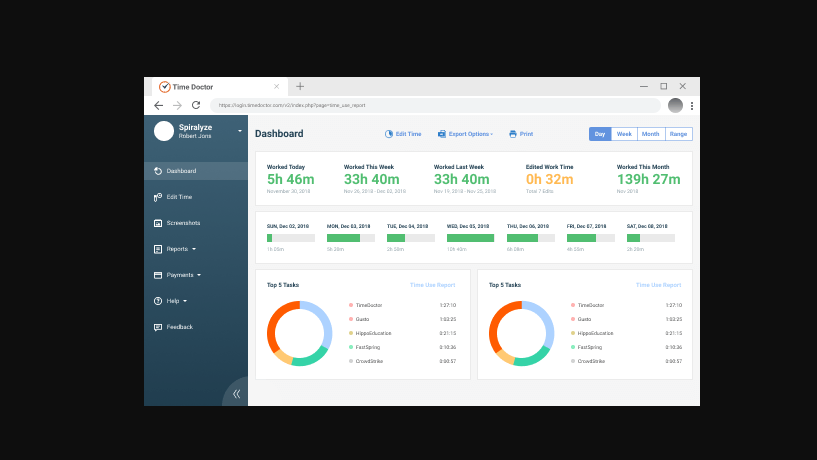Reload the page with browser refresh icon

pyautogui.click(x=196, y=105)
